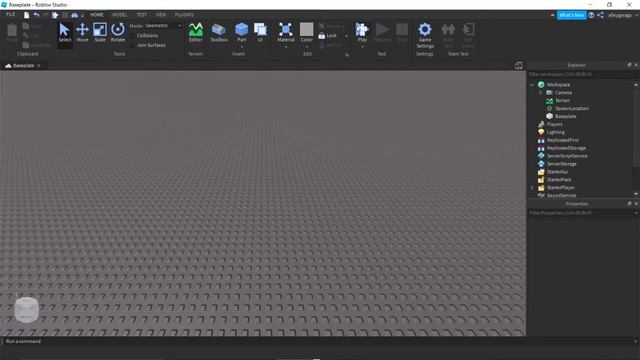Collapse the Workspace tree node
640x360 pixels.
click(532, 85)
